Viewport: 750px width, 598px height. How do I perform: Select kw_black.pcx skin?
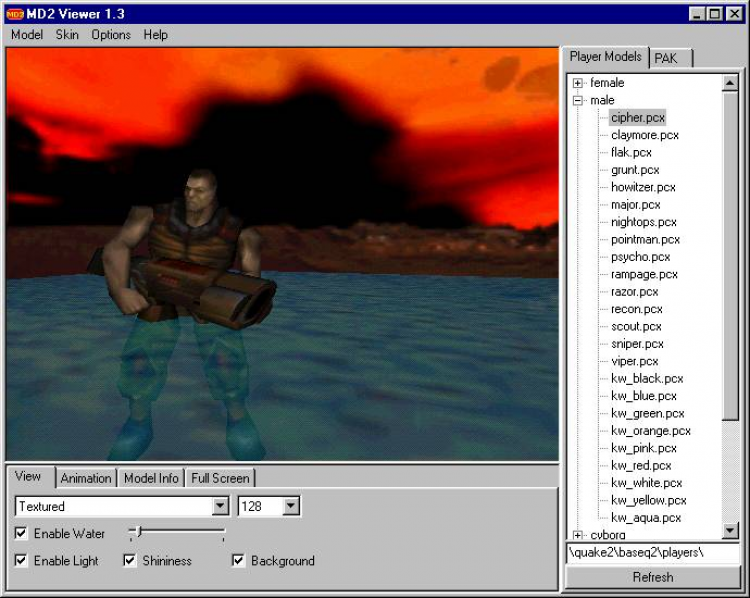pyautogui.click(x=647, y=379)
